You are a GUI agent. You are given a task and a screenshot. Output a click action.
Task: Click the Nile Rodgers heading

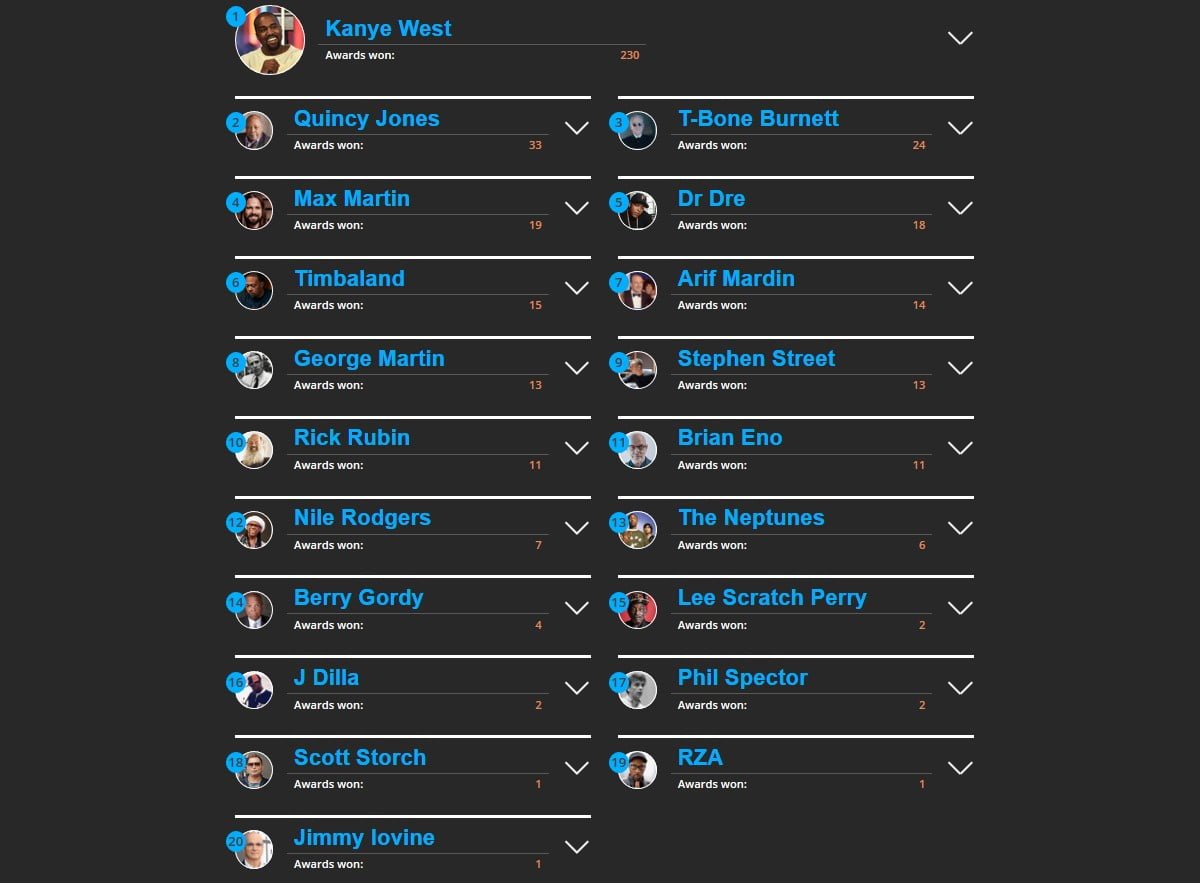362,518
